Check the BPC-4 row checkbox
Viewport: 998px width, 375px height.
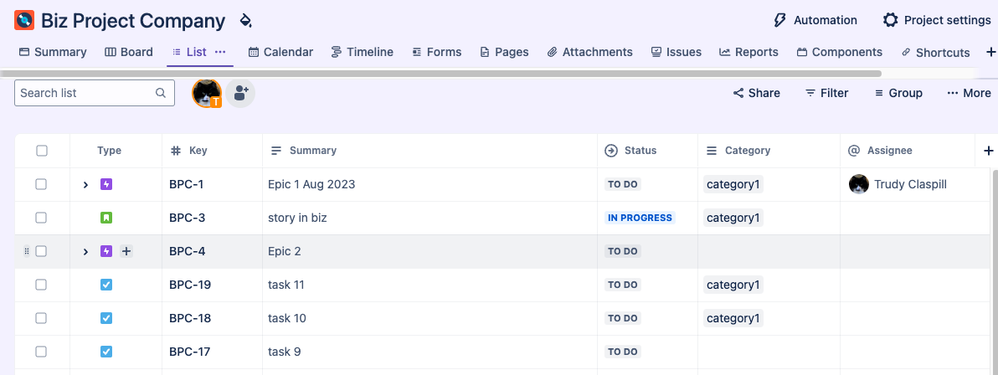tap(41, 251)
